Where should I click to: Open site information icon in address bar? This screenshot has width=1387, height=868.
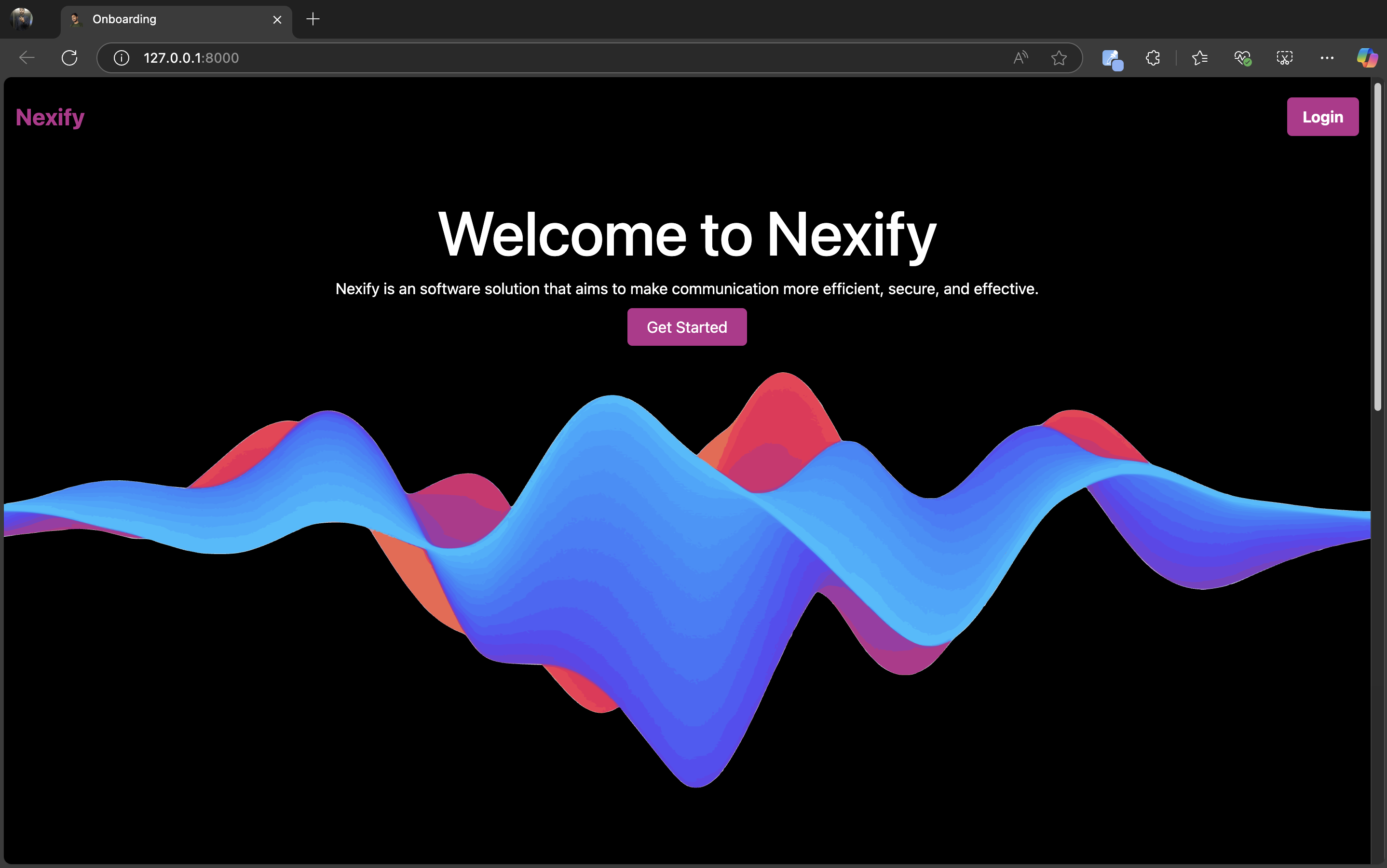tap(121, 57)
